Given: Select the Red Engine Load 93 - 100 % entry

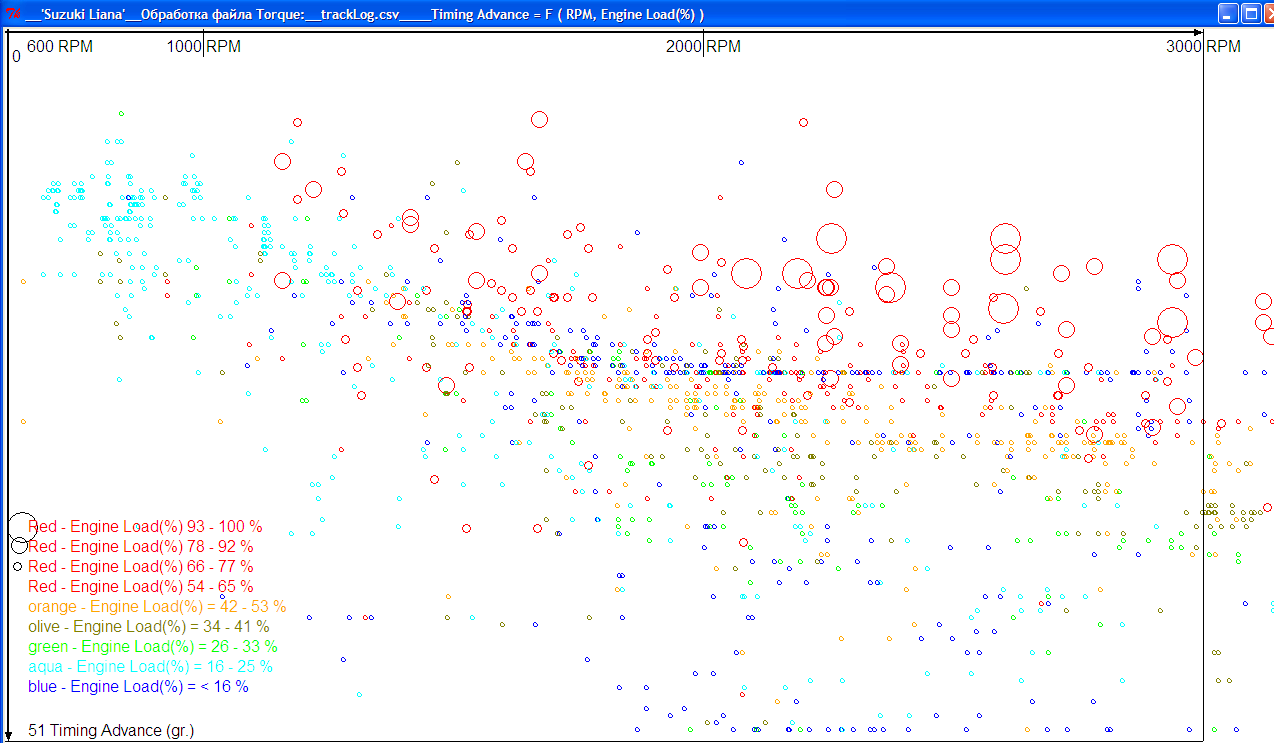Looking at the screenshot, I should point(145,526).
